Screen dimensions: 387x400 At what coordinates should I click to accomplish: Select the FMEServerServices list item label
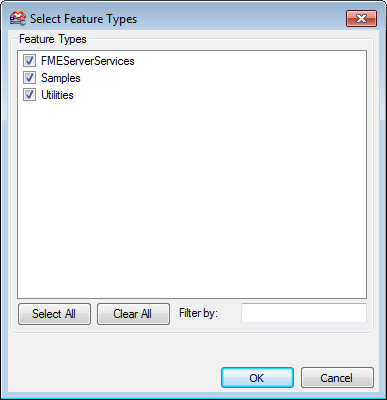point(88,61)
